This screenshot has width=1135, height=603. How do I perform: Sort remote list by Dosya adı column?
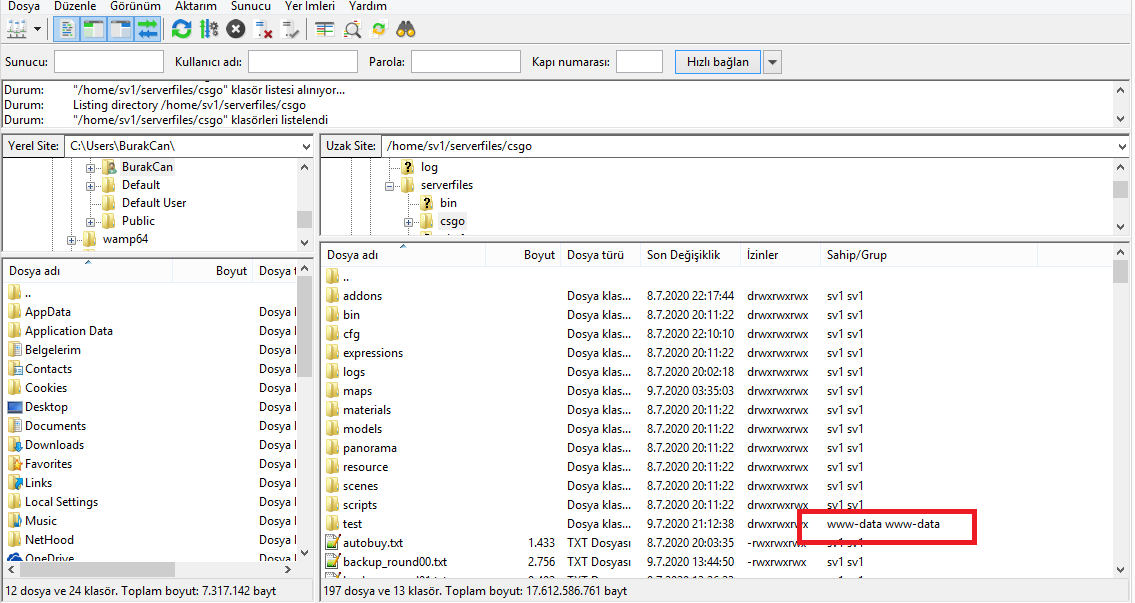tap(403, 255)
